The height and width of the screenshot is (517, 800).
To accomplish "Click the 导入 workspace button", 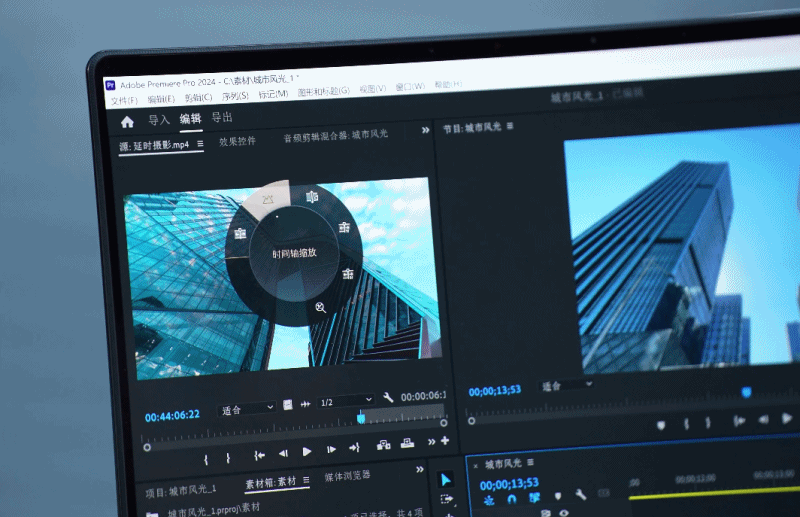I will pos(159,120).
